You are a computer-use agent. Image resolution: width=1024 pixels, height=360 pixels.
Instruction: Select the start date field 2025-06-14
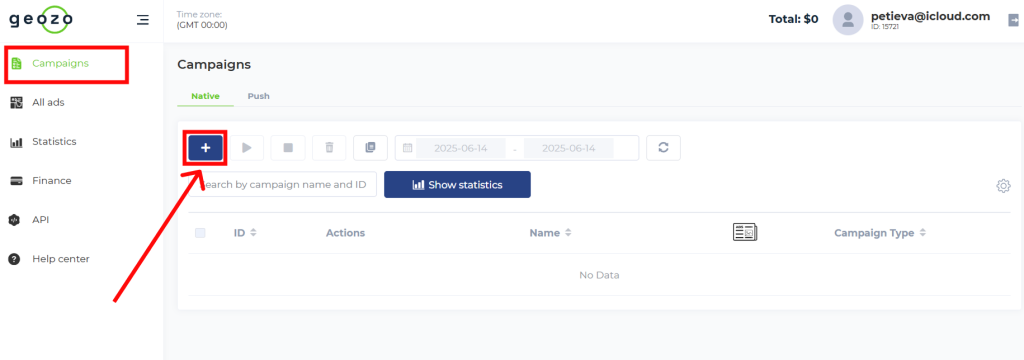pos(460,148)
